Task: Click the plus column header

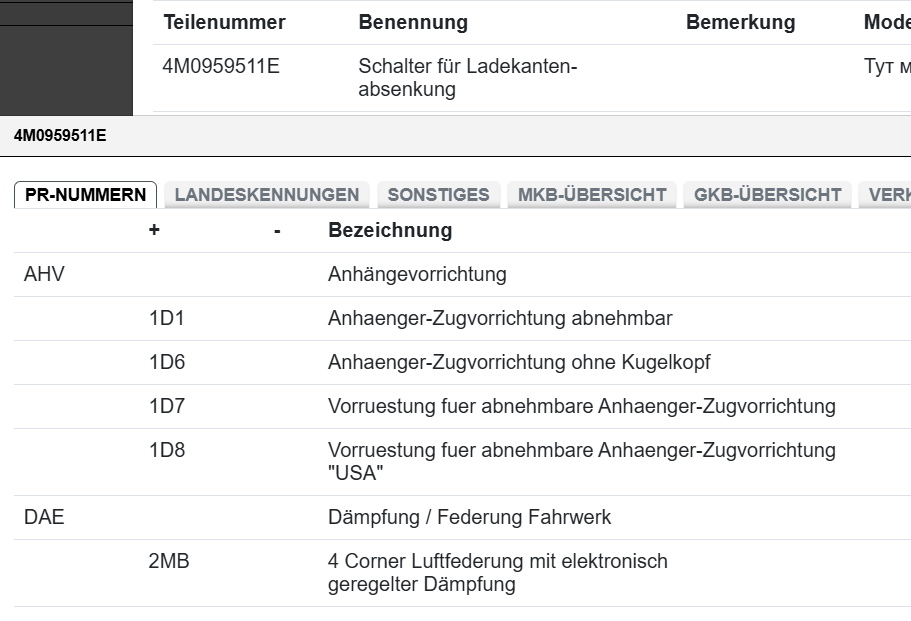Action: [154, 230]
